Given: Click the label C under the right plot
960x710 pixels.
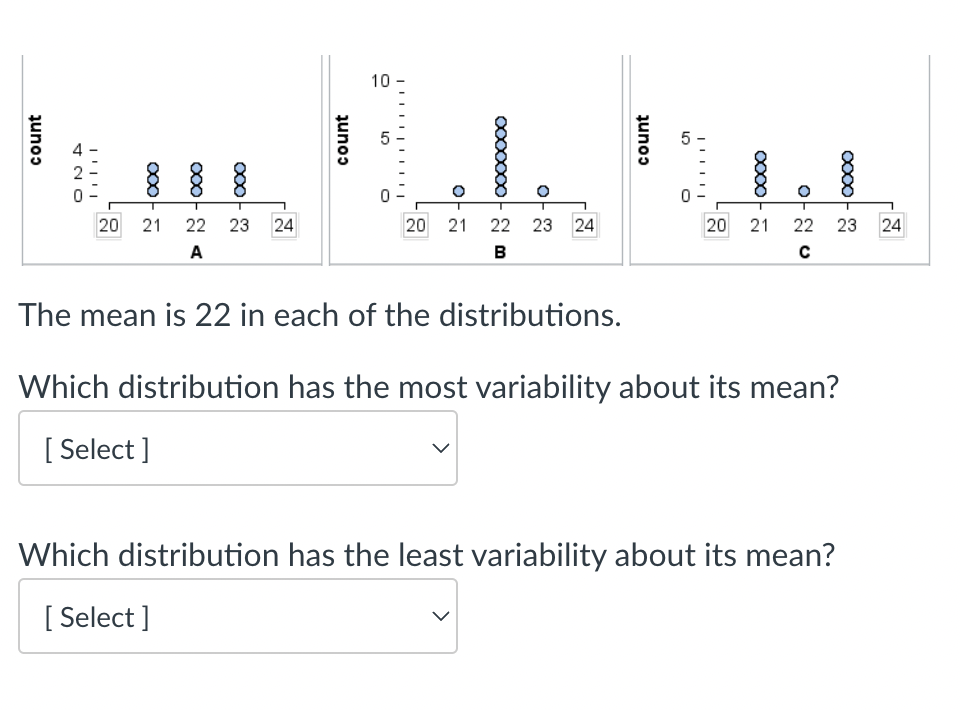Looking at the screenshot, I should pyautogui.click(x=805, y=252).
